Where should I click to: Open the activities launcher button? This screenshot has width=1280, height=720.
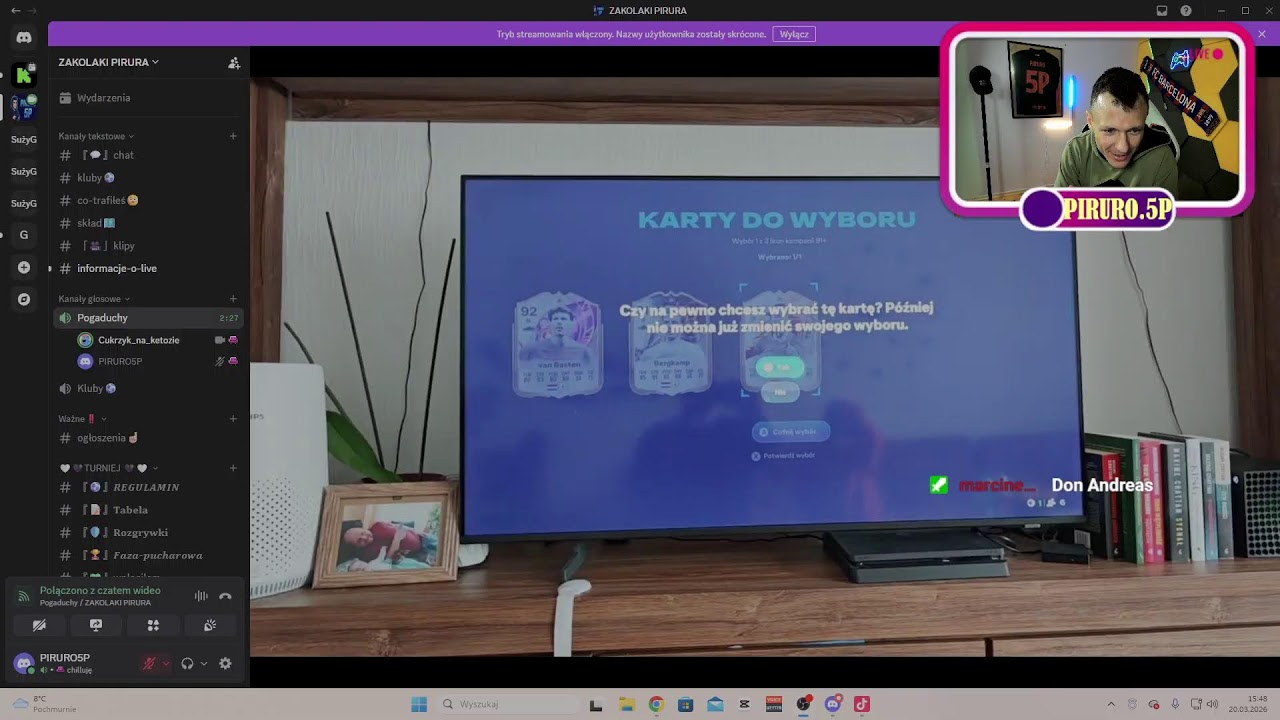pos(153,625)
